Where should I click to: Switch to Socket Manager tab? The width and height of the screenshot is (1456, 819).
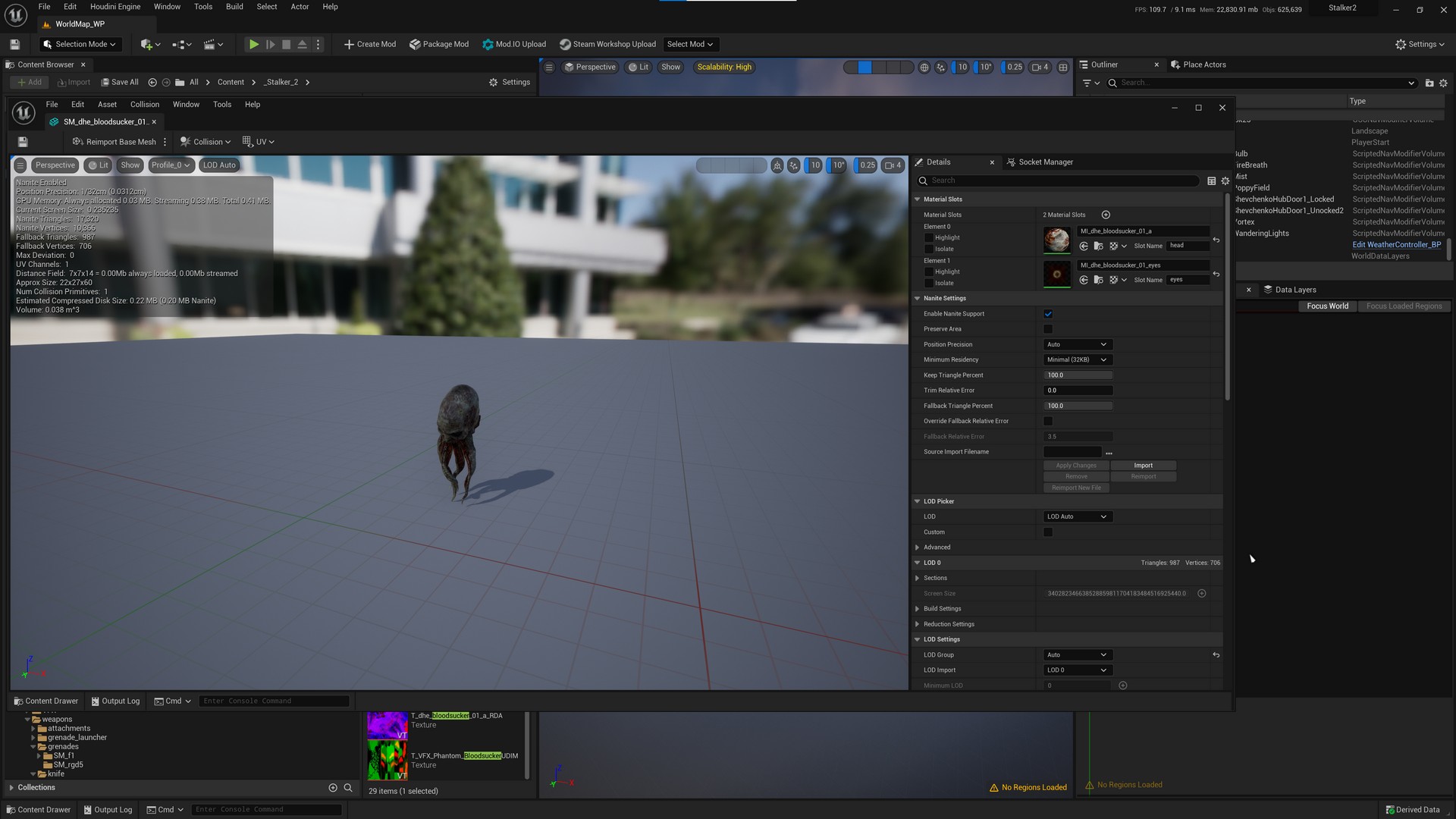[x=1040, y=162]
